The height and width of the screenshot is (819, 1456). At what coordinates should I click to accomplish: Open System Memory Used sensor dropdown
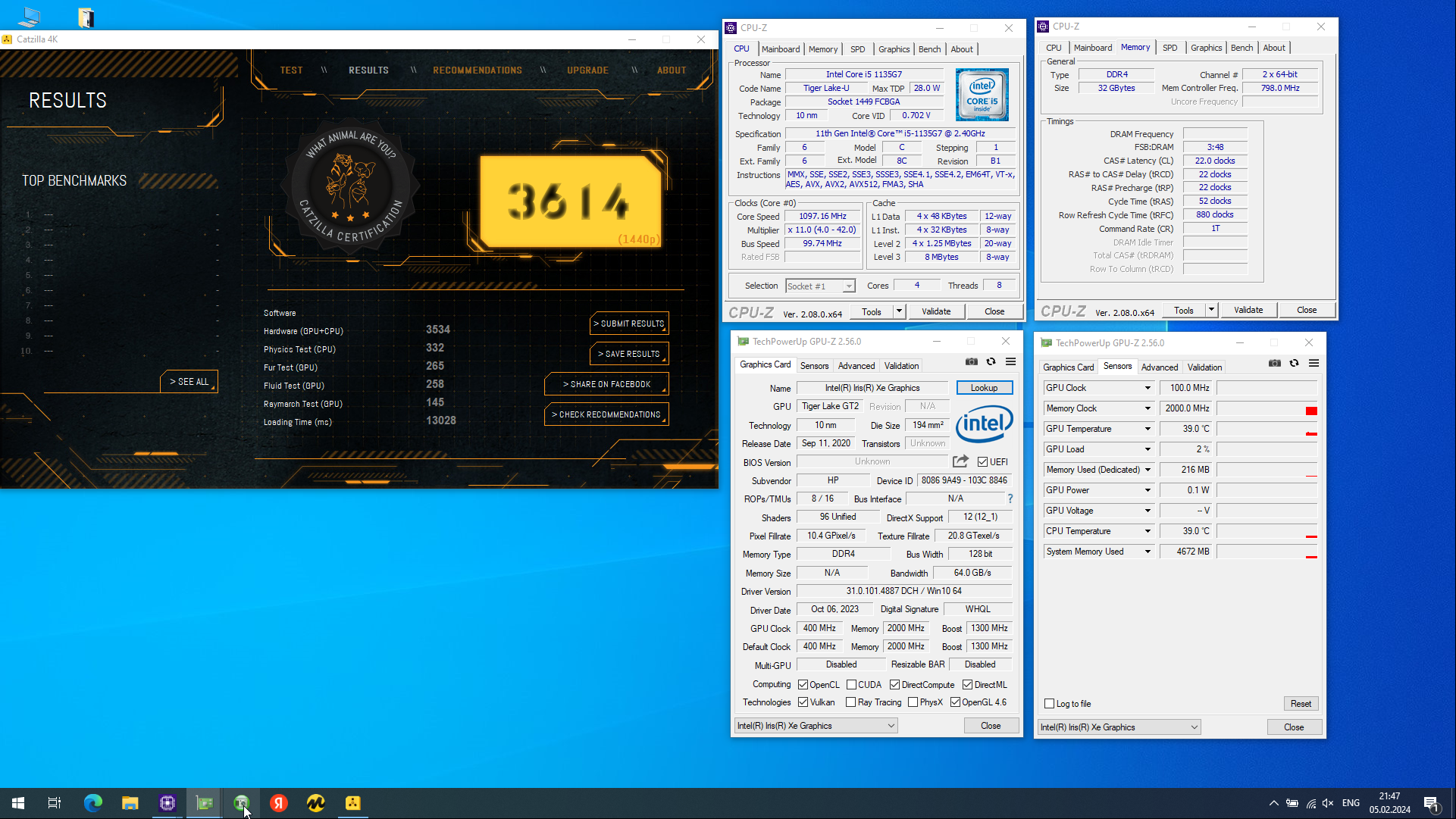pos(1148,552)
